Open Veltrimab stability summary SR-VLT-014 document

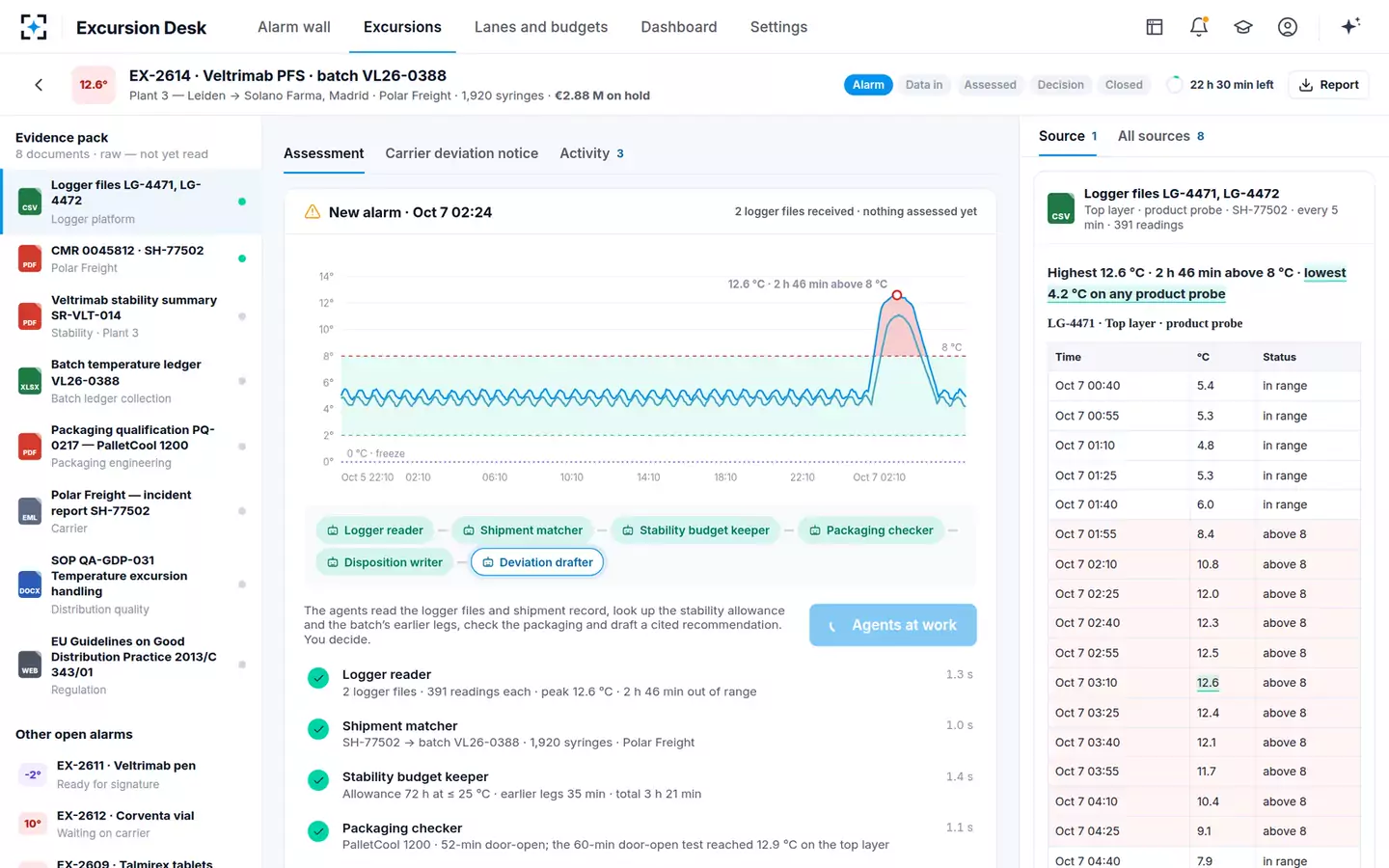pos(131,316)
